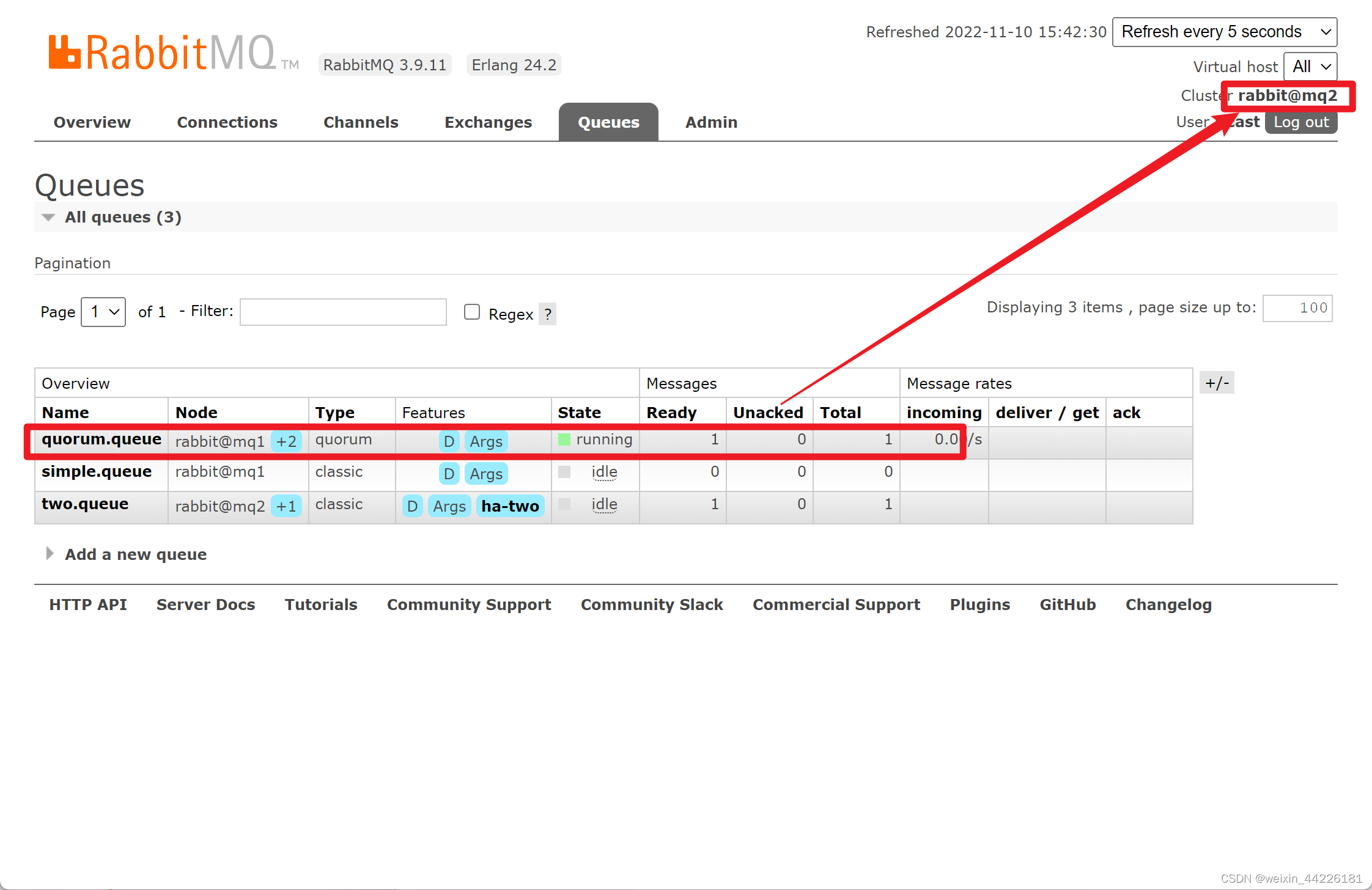Focus the queue Filter text field
This screenshot has width=1372, height=890.
coord(343,312)
